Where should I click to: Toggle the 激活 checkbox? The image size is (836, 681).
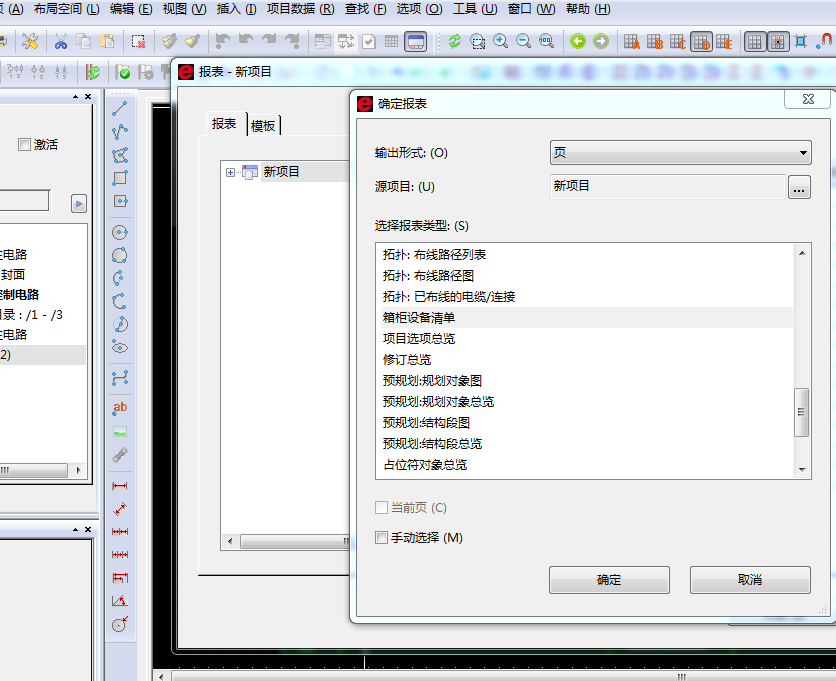tap(24, 145)
